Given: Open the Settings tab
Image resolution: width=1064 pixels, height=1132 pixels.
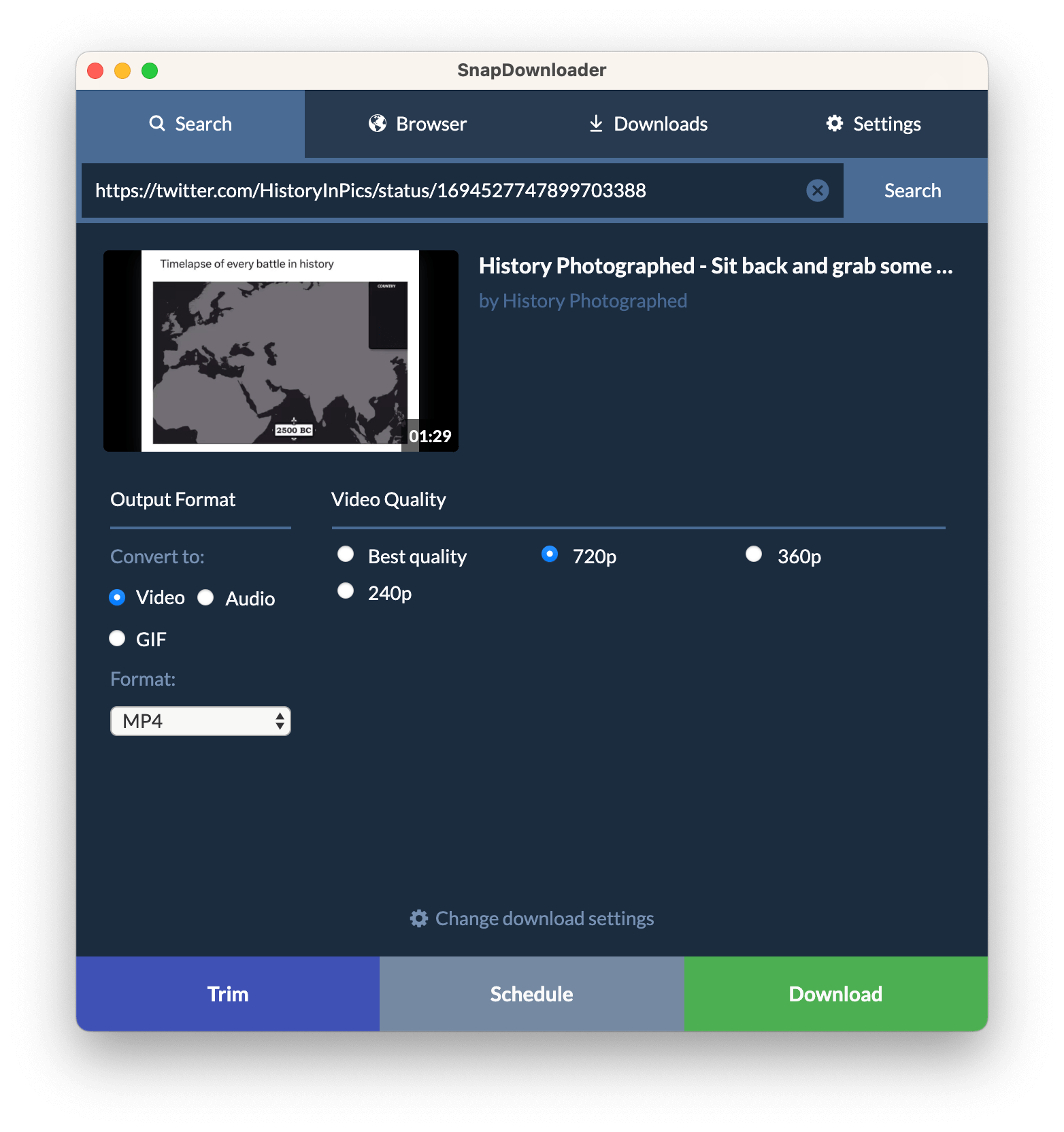Looking at the screenshot, I should (874, 124).
